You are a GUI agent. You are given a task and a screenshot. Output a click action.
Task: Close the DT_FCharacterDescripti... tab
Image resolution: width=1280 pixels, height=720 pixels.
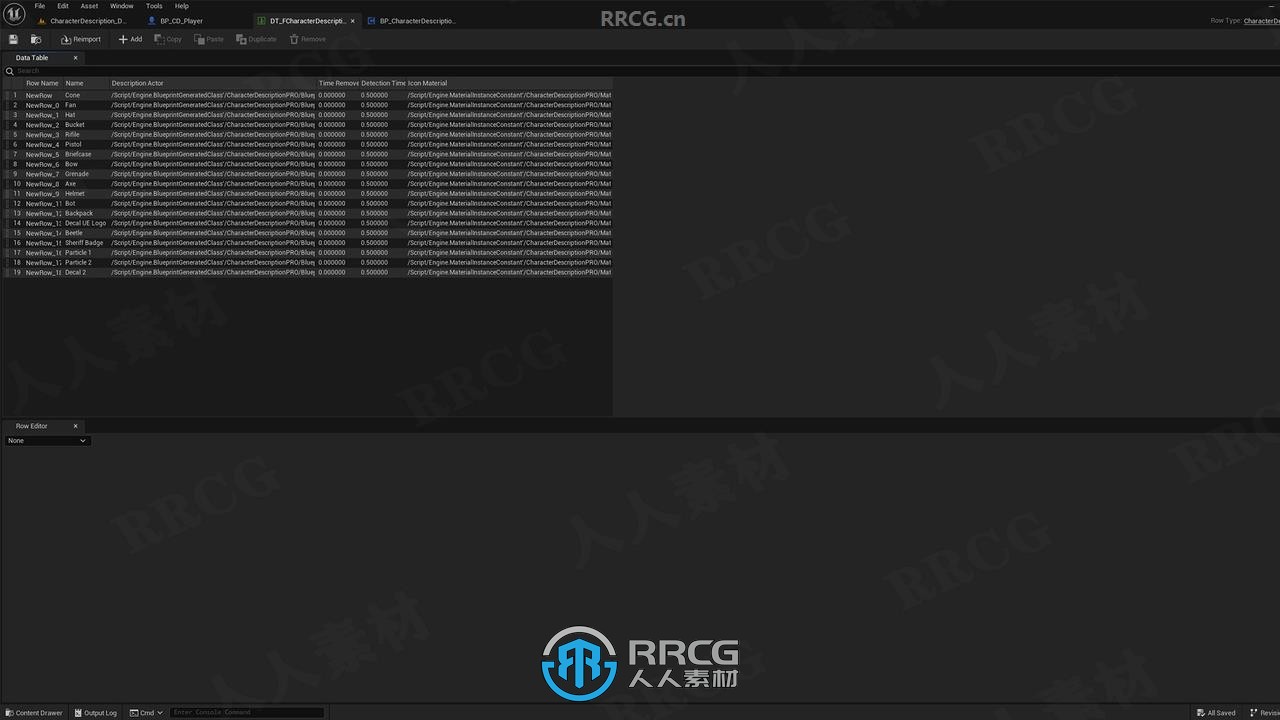click(x=352, y=20)
